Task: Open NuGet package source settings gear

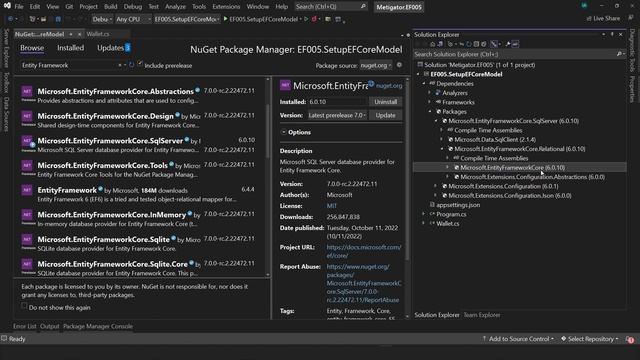Action: tap(399, 65)
